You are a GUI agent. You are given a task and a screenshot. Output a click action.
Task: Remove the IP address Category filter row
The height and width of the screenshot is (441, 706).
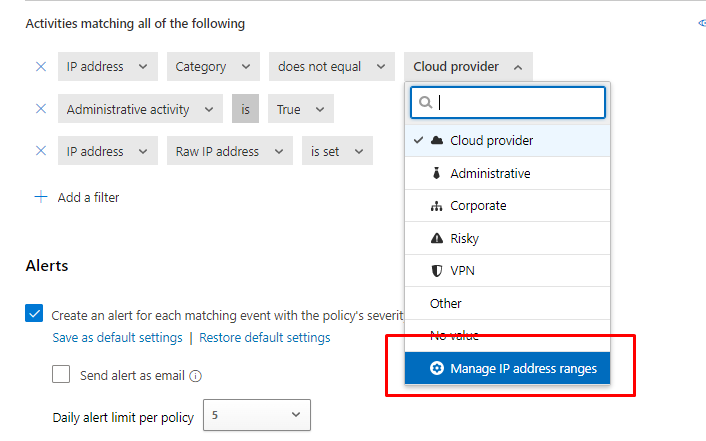pyautogui.click(x=41, y=67)
